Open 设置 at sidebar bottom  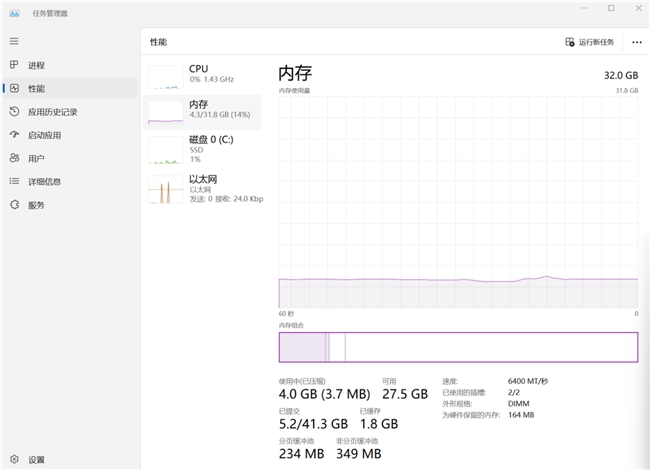(x=70, y=460)
